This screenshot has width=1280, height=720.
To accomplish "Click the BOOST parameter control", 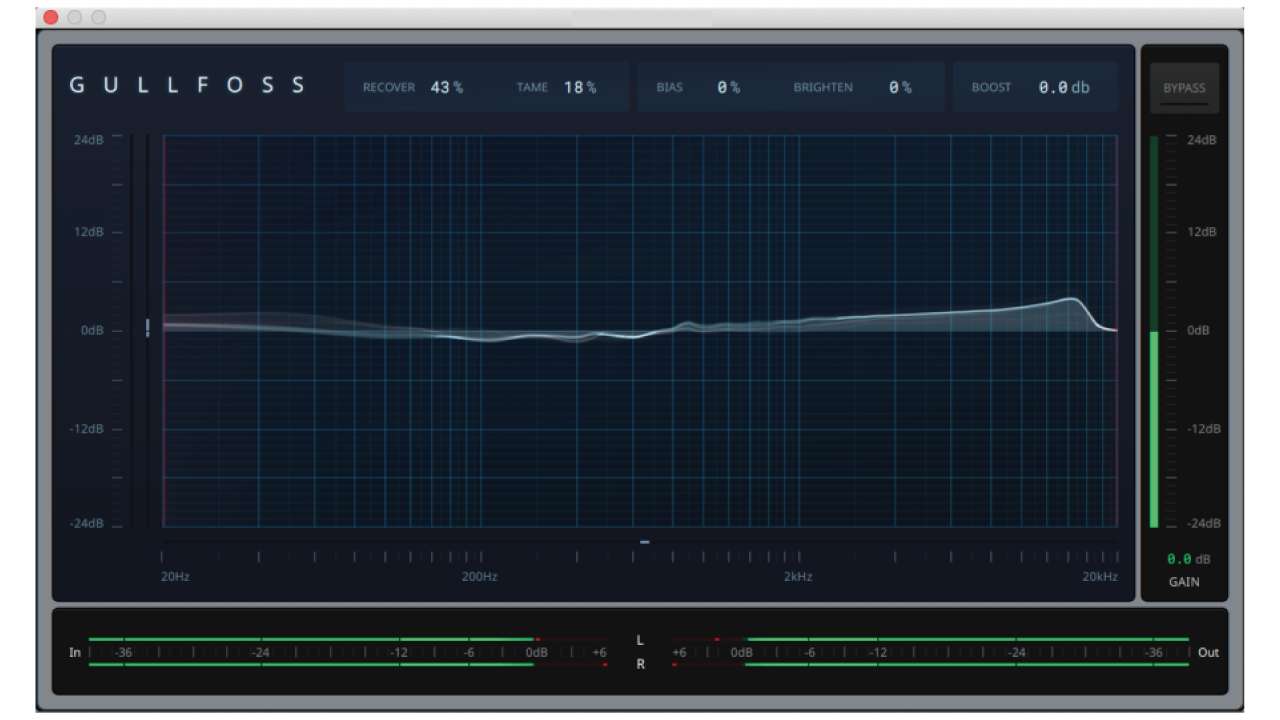I will pyautogui.click(x=994, y=87).
